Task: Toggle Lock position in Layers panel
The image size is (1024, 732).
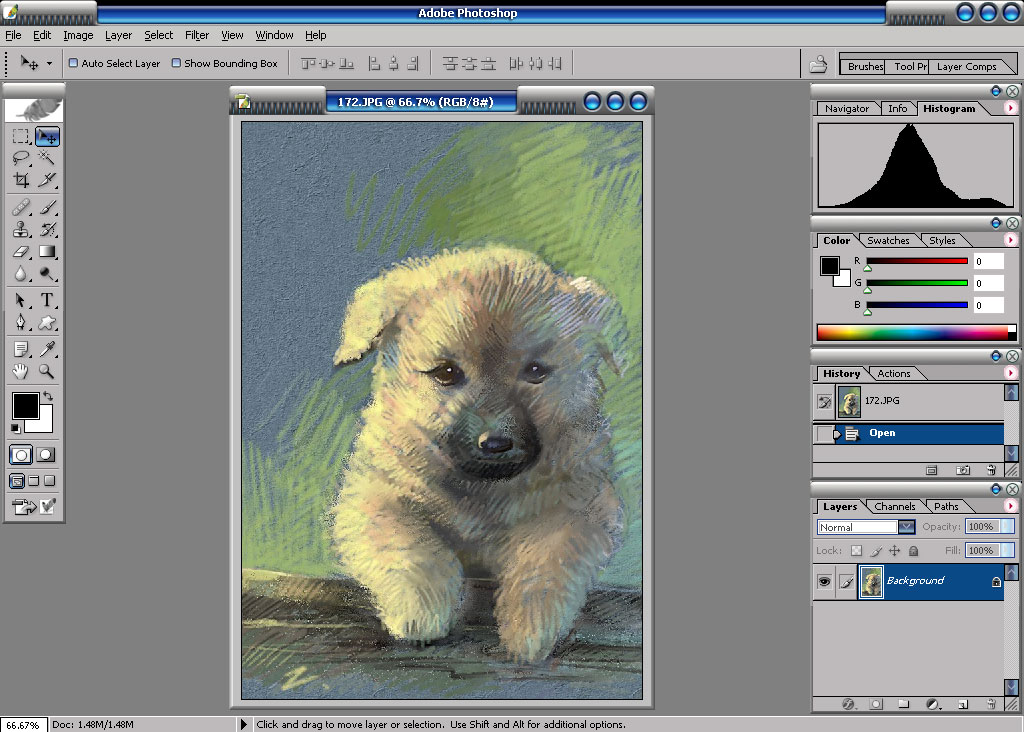Action: click(x=895, y=550)
